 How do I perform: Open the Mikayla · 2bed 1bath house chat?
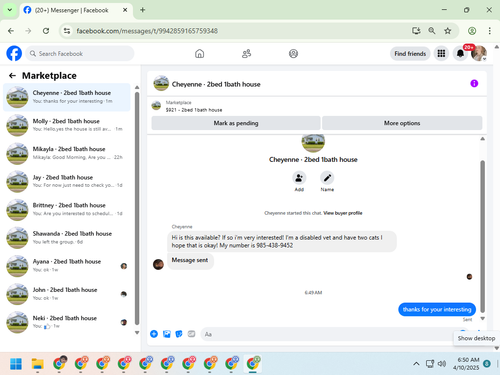point(67,153)
